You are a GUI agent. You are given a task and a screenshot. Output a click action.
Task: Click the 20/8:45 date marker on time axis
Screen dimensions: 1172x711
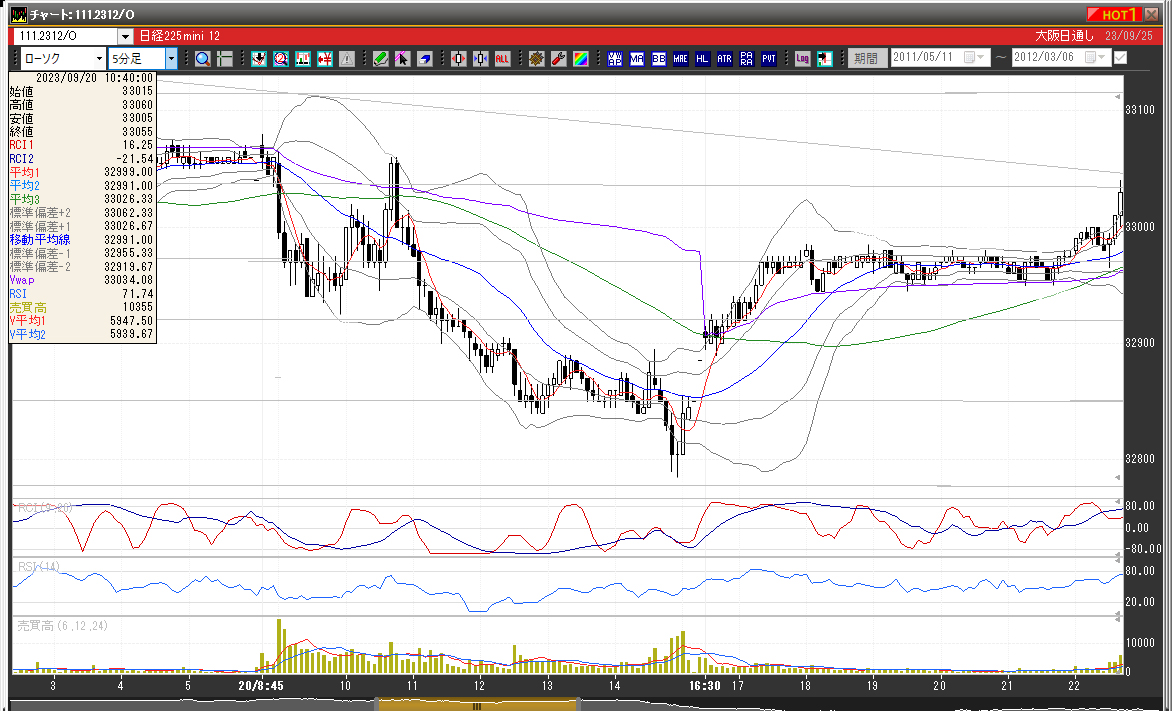261,686
